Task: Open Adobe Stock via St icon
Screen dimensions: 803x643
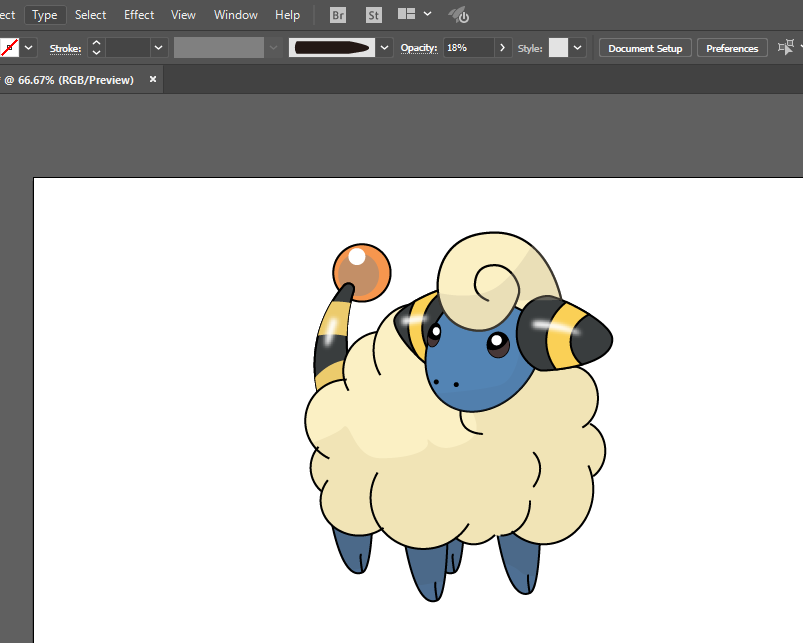Action: [x=374, y=15]
